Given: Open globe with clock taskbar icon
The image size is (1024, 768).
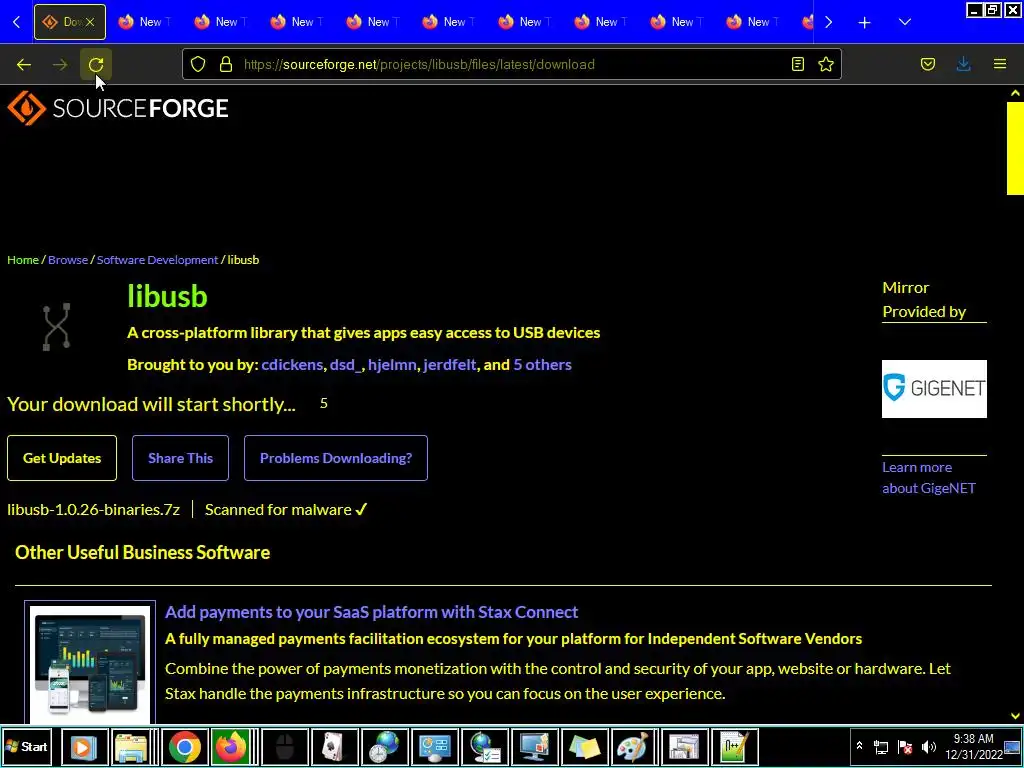Looking at the screenshot, I should 384,746.
